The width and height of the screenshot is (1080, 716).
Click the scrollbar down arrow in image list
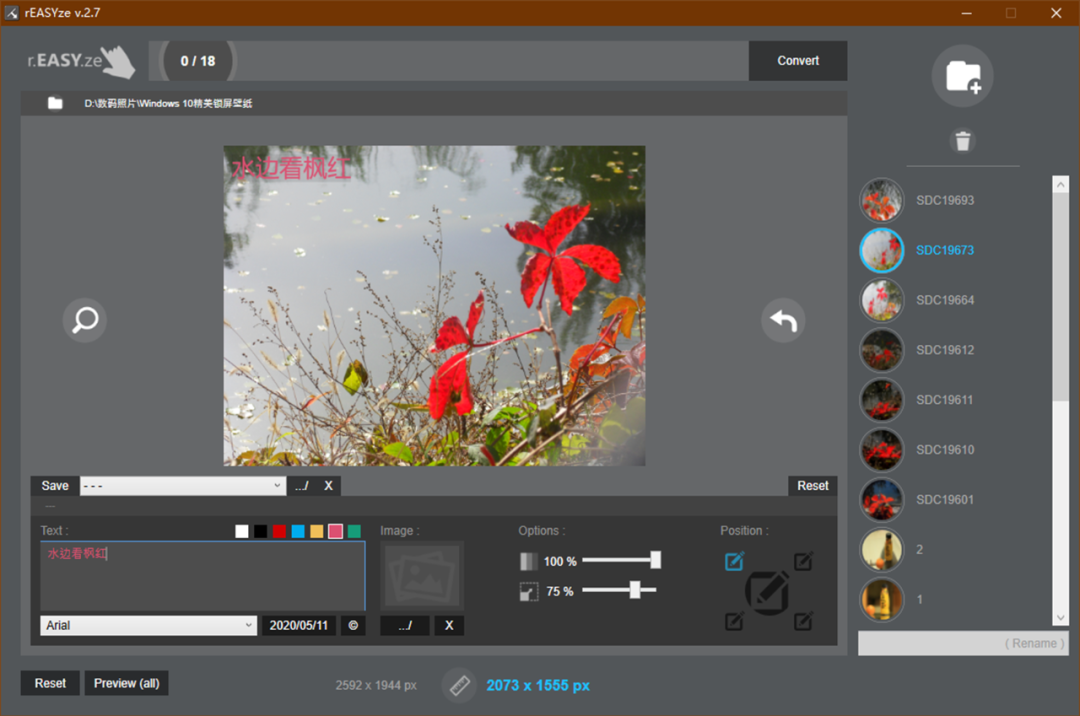[1061, 618]
